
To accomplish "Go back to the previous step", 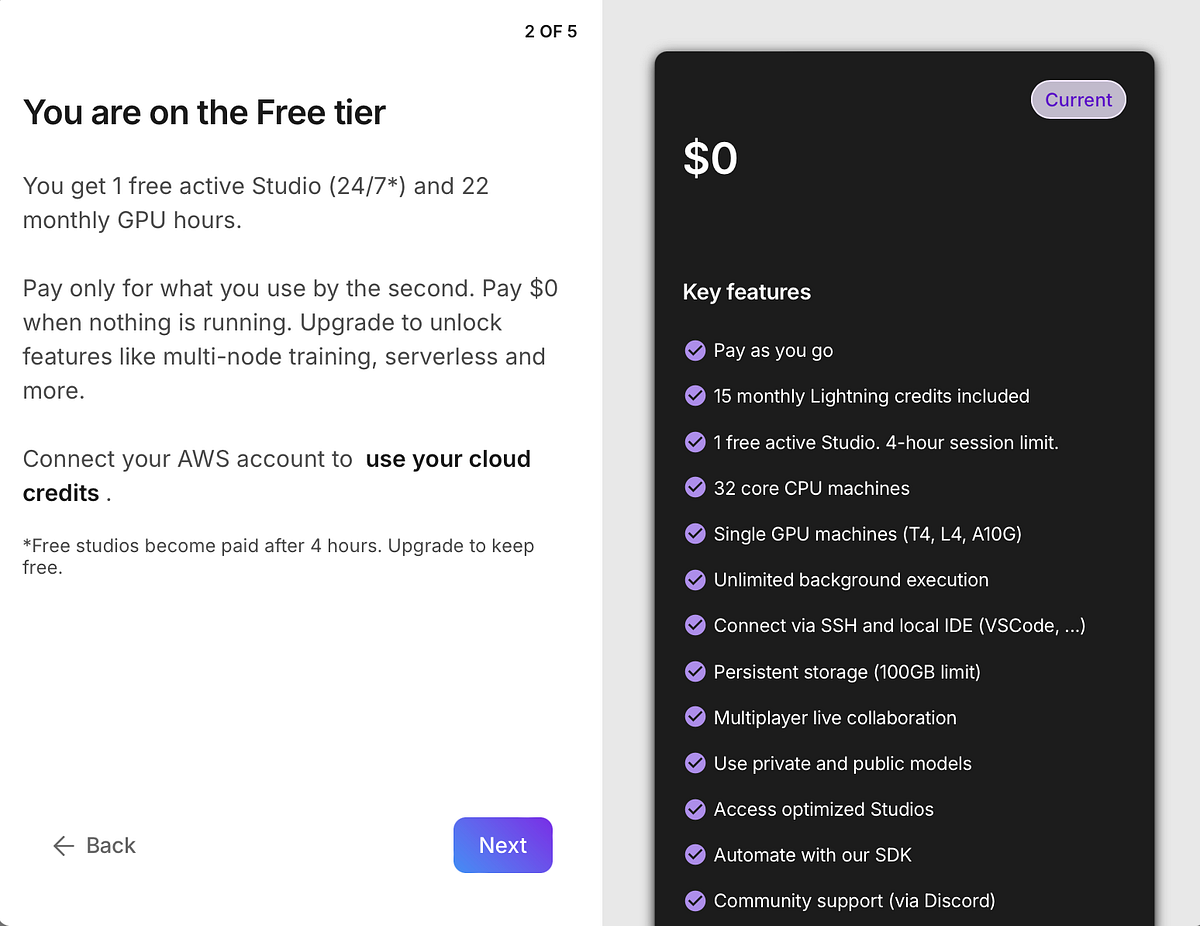I will (x=94, y=846).
